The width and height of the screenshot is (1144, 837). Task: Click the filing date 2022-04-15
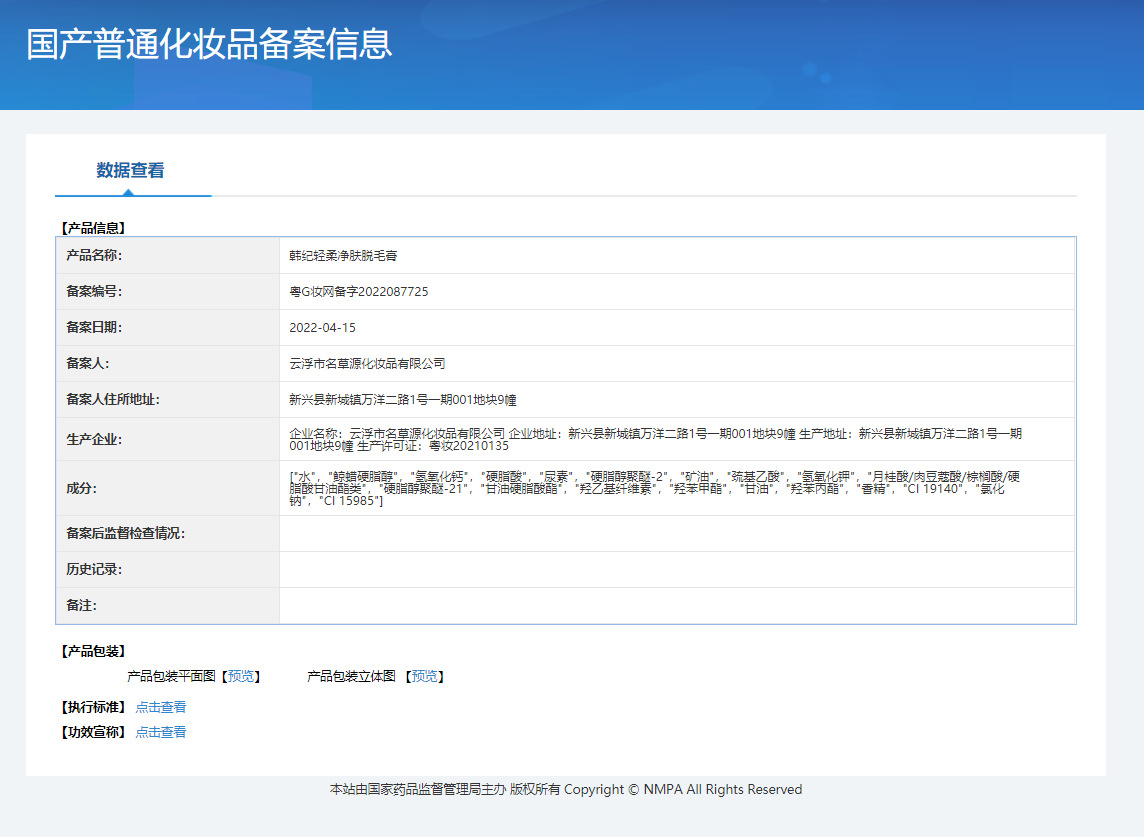pyautogui.click(x=322, y=328)
